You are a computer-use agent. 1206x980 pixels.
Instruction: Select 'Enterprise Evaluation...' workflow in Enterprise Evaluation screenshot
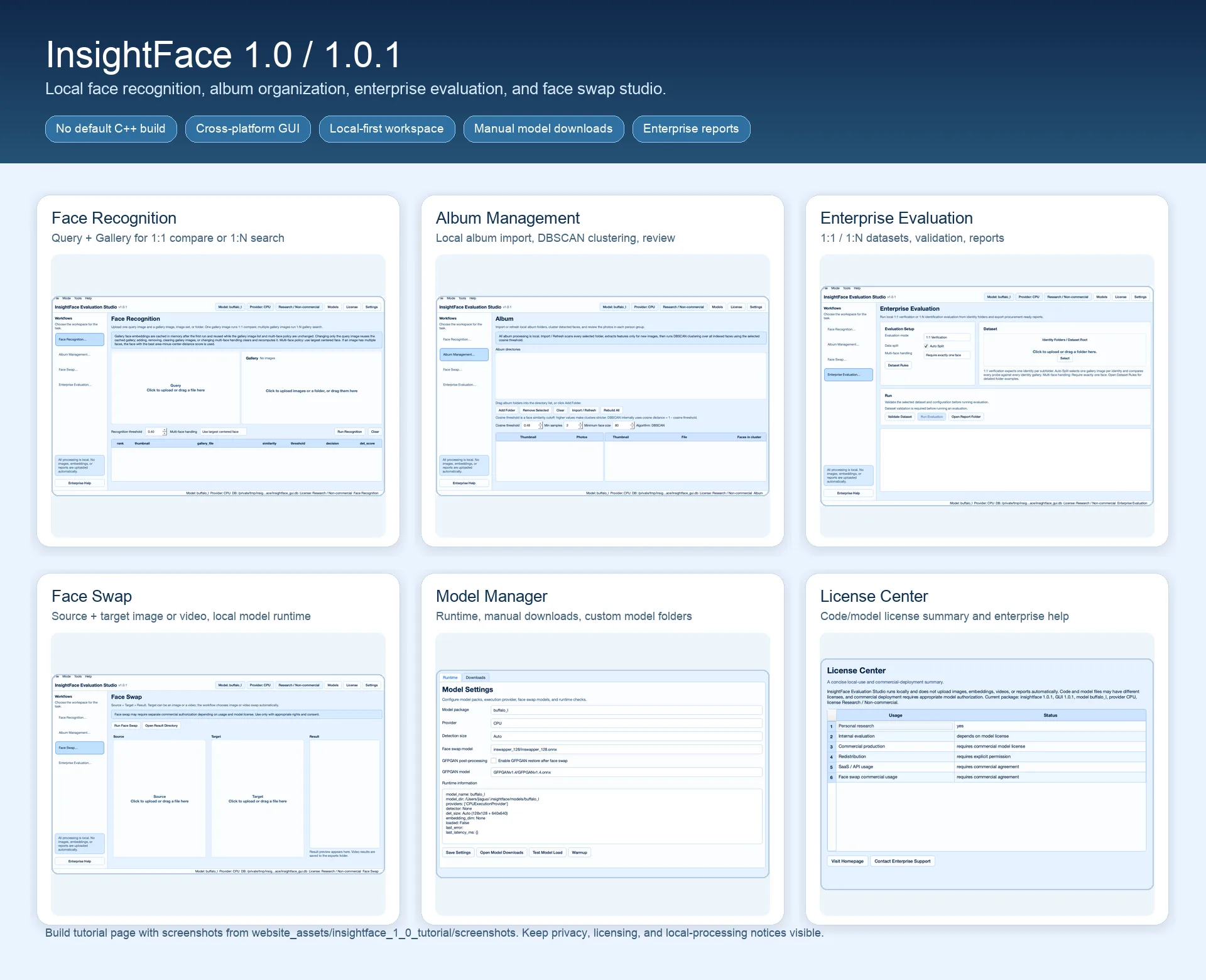(849, 374)
